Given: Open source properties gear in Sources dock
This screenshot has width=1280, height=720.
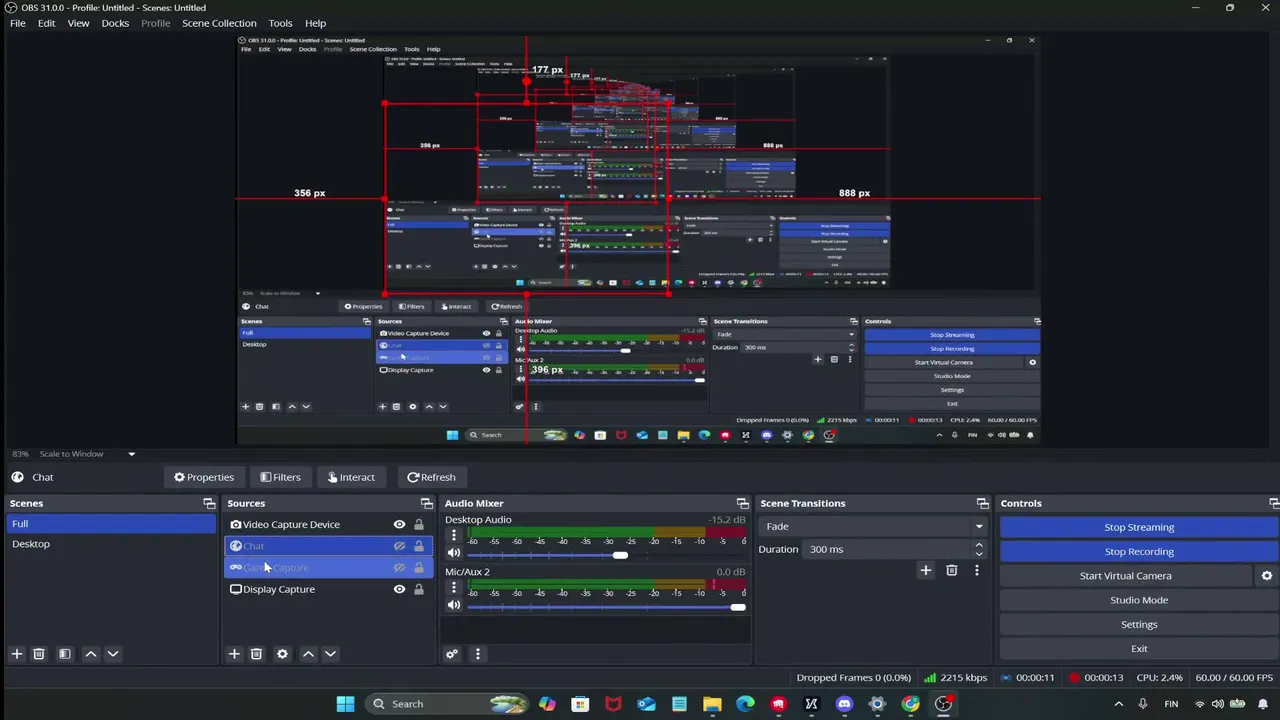Looking at the screenshot, I should point(283,654).
